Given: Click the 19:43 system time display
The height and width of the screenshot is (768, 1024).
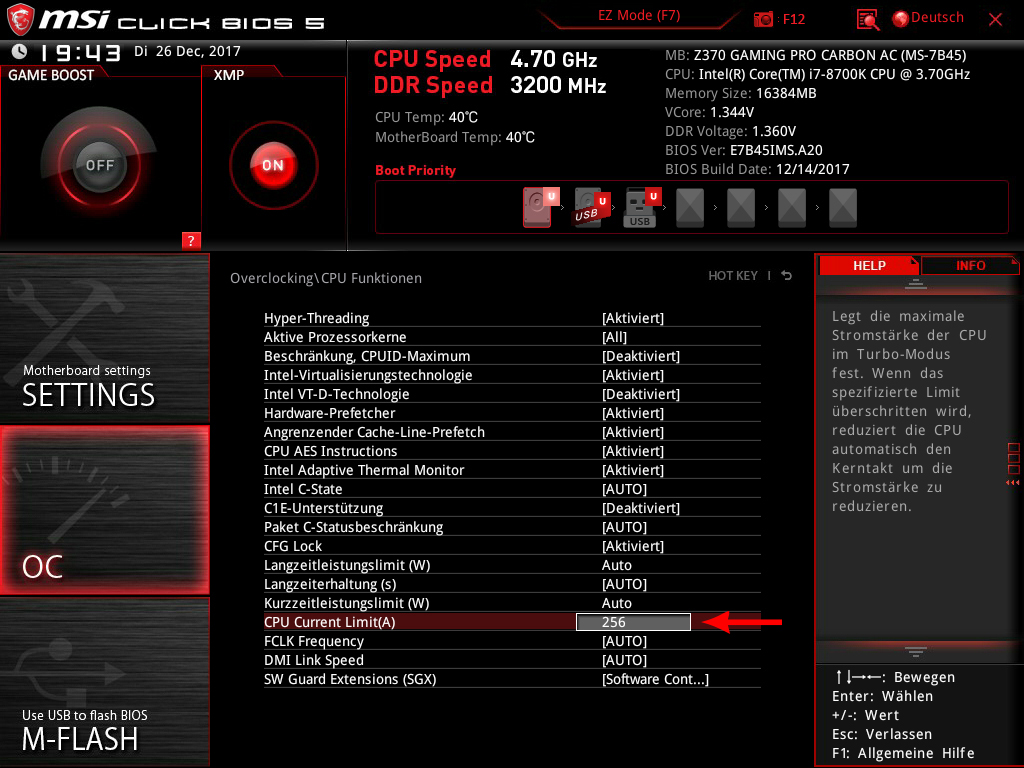Looking at the screenshot, I should (80, 52).
